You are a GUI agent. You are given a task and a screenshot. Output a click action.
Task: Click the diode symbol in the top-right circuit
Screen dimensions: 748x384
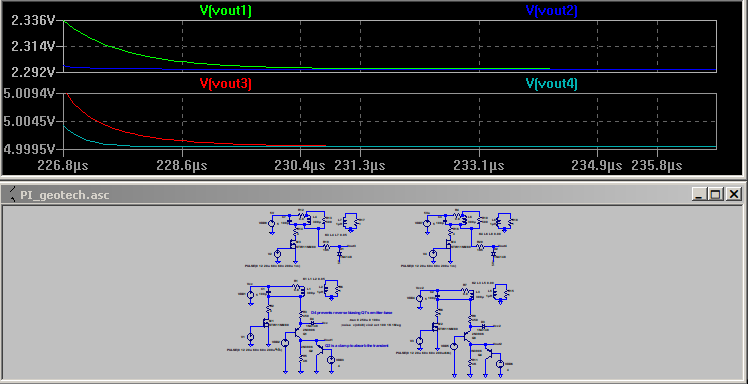click(493, 253)
